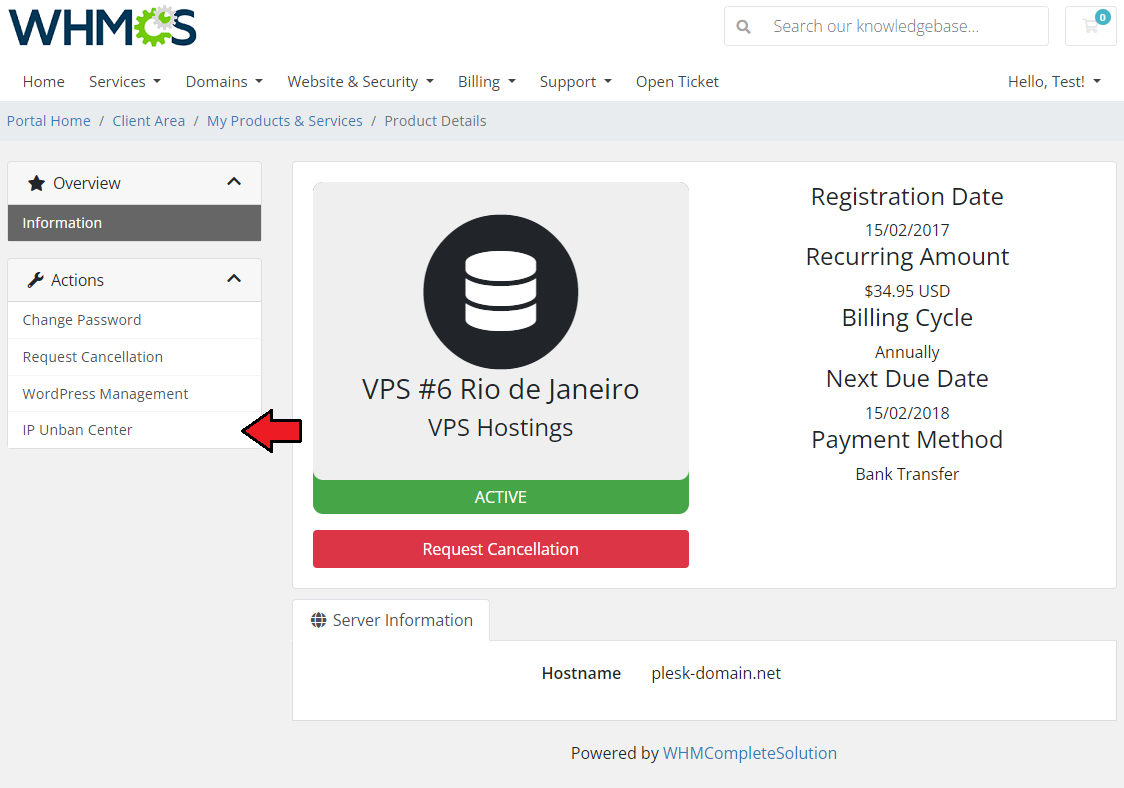This screenshot has height=788, width=1124.
Task: Click the WHMCS logo
Action: (103, 26)
